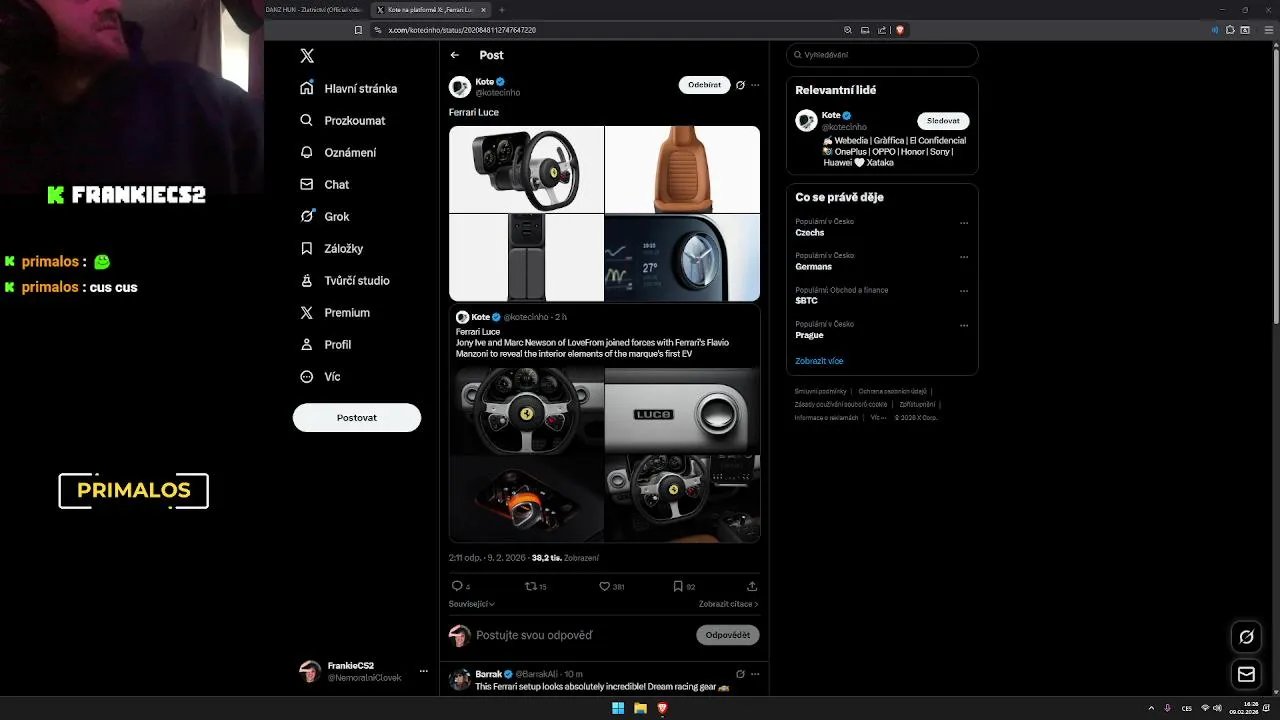Viewport: 1280px width, 720px height.
Task: Open Víc more options icon
Action: coord(307,376)
